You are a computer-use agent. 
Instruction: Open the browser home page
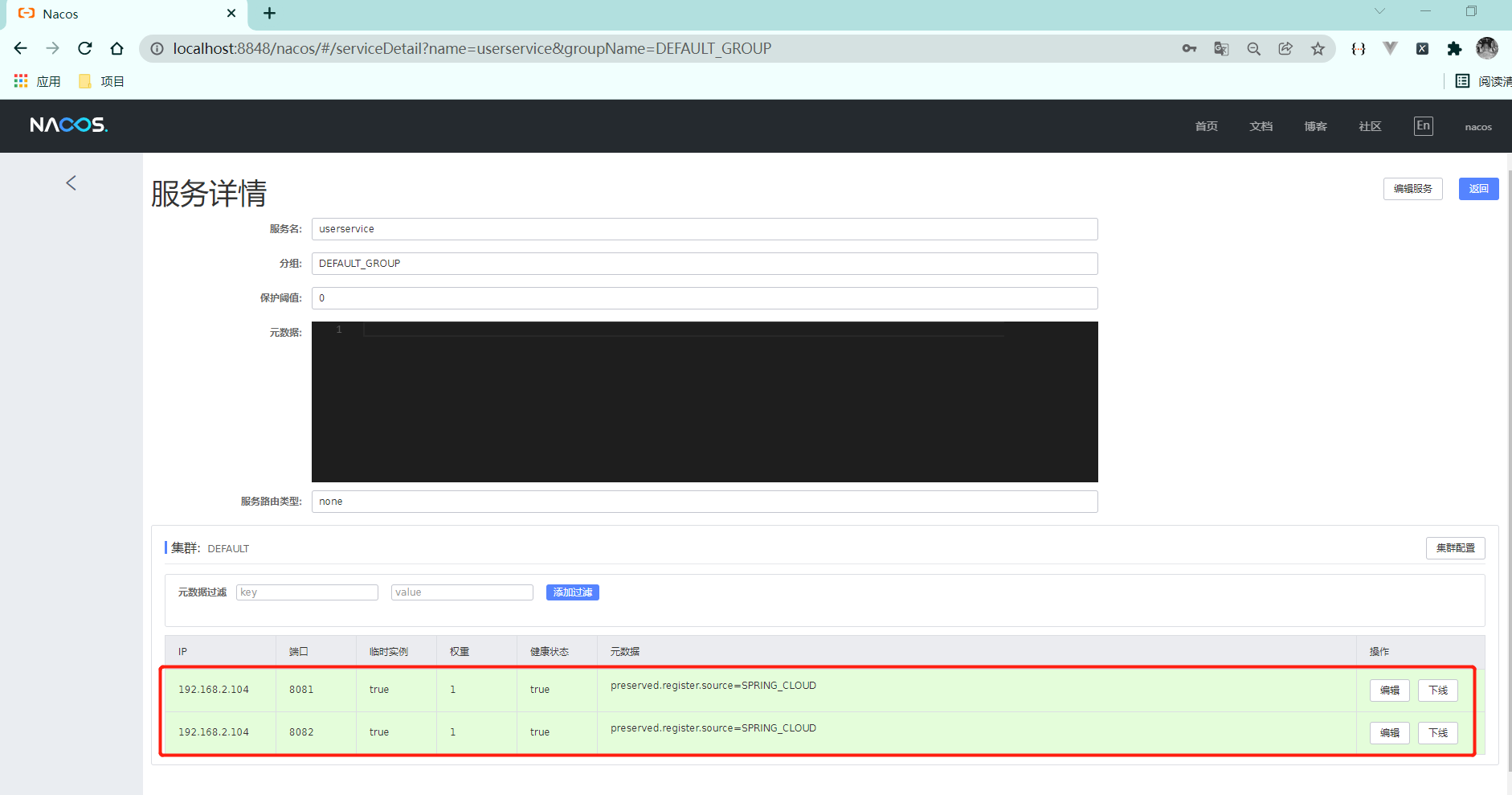tap(117, 48)
